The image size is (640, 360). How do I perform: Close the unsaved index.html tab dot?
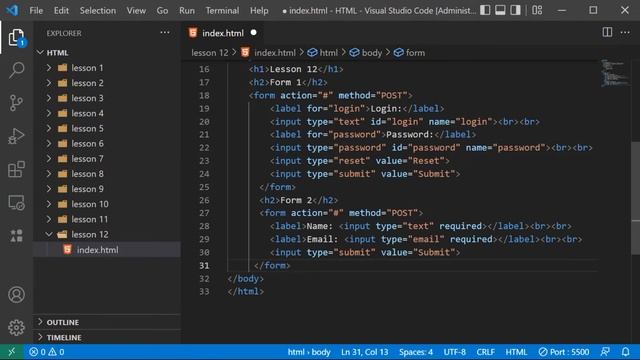[x=253, y=33]
